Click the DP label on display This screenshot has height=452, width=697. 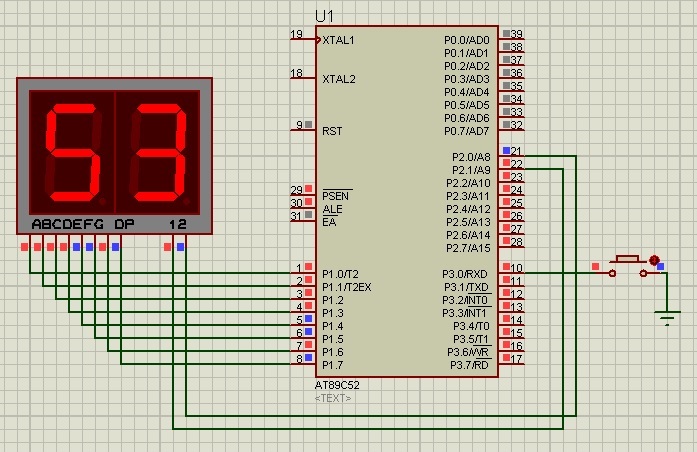pyautogui.click(x=124, y=224)
